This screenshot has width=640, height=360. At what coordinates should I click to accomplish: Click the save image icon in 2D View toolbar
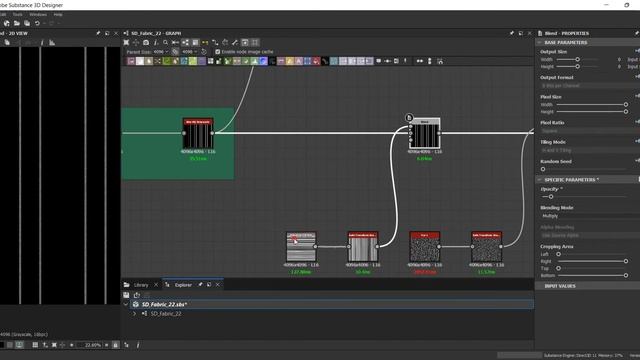click(x=7, y=42)
